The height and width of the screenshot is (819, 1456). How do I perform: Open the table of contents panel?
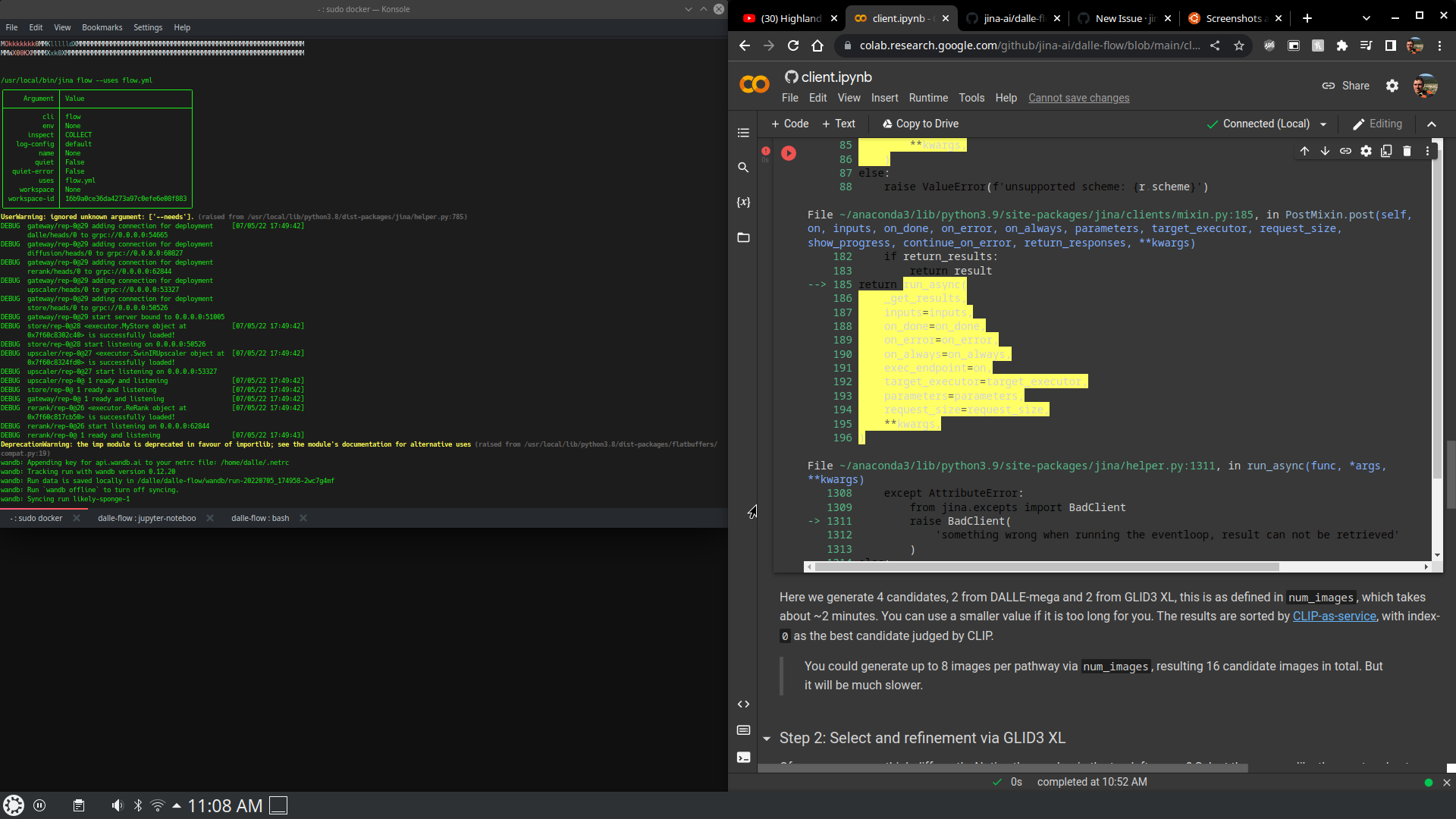click(743, 133)
